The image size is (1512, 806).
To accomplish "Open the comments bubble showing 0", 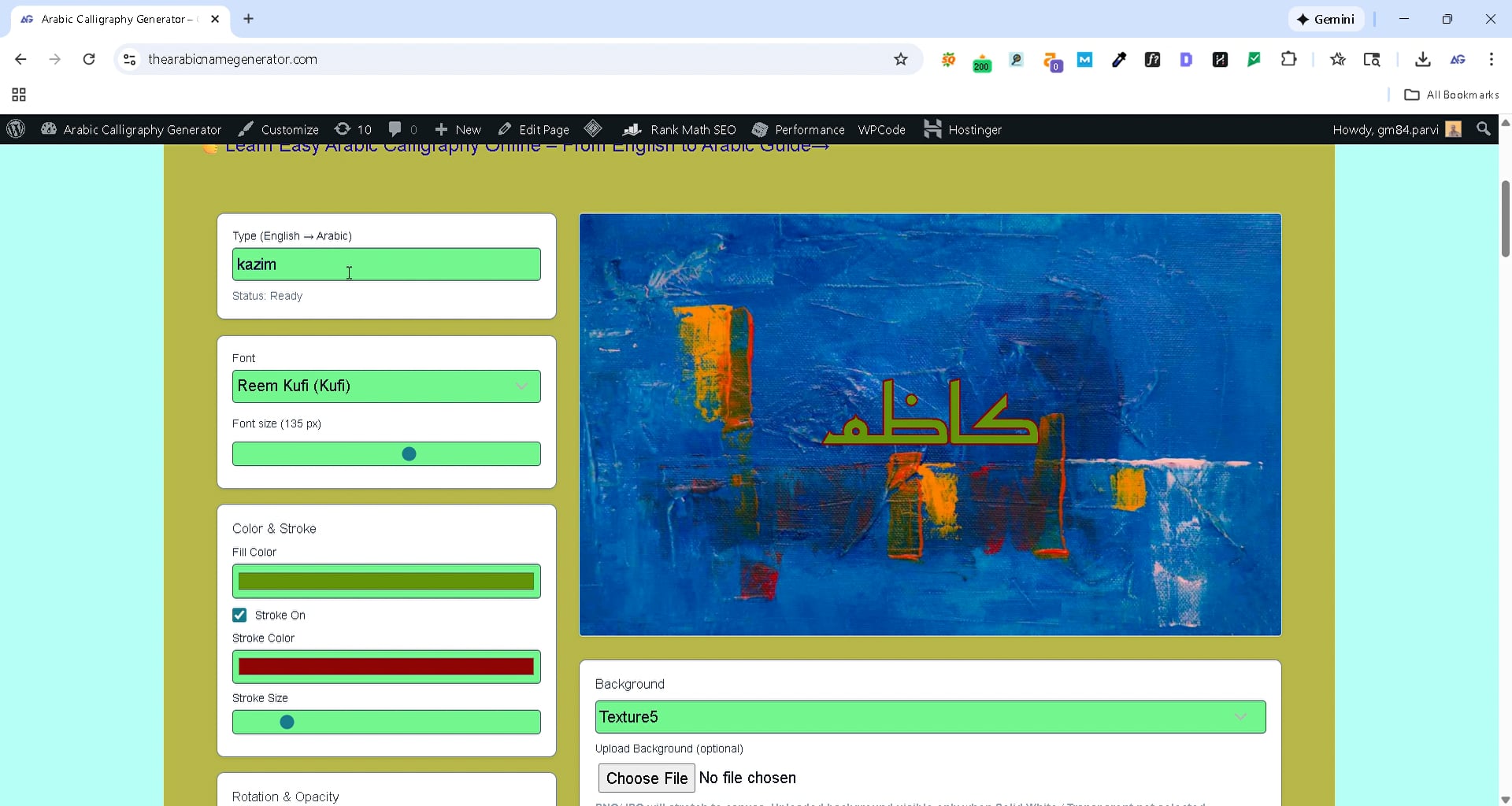I will [402, 129].
